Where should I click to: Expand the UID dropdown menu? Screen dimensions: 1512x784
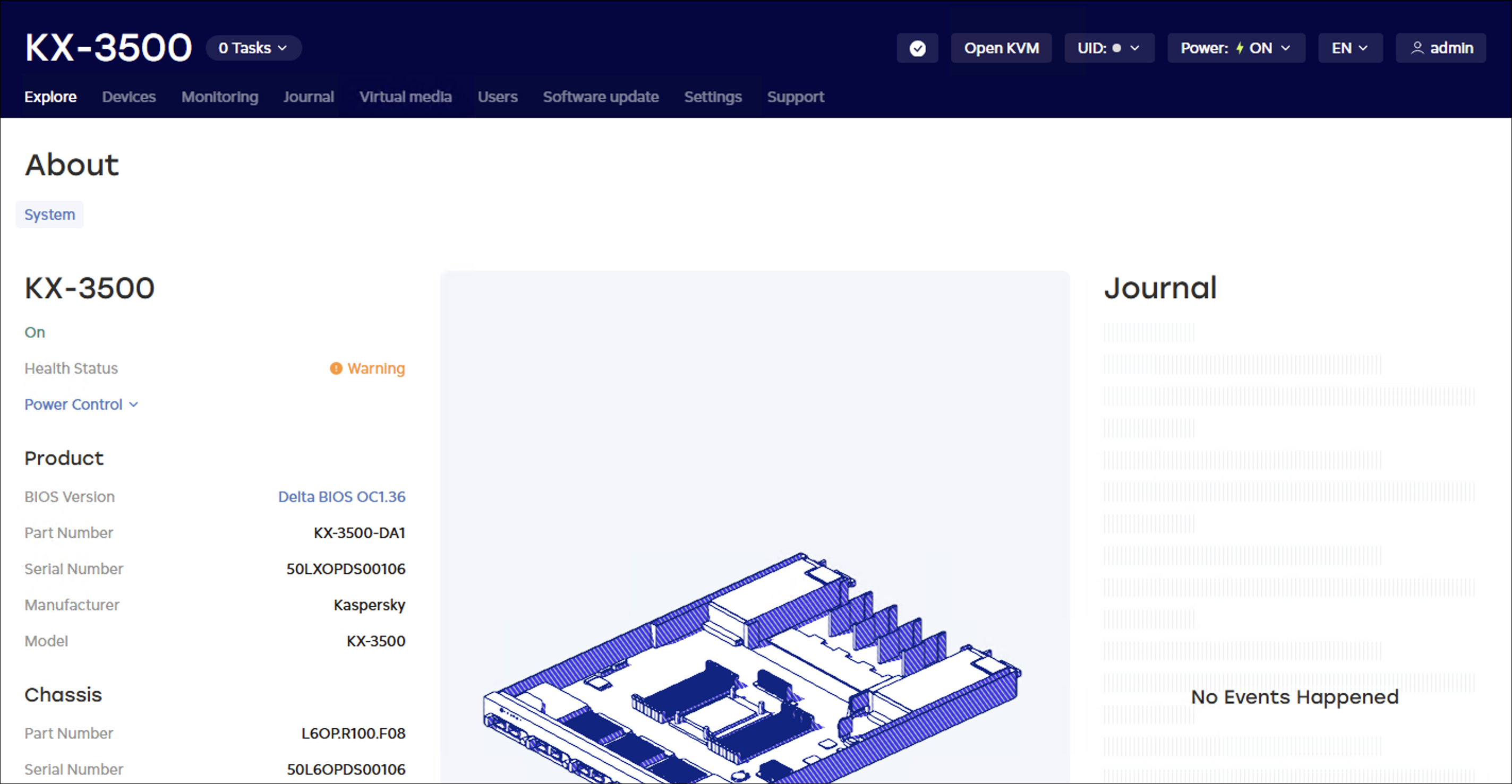[x=1109, y=48]
